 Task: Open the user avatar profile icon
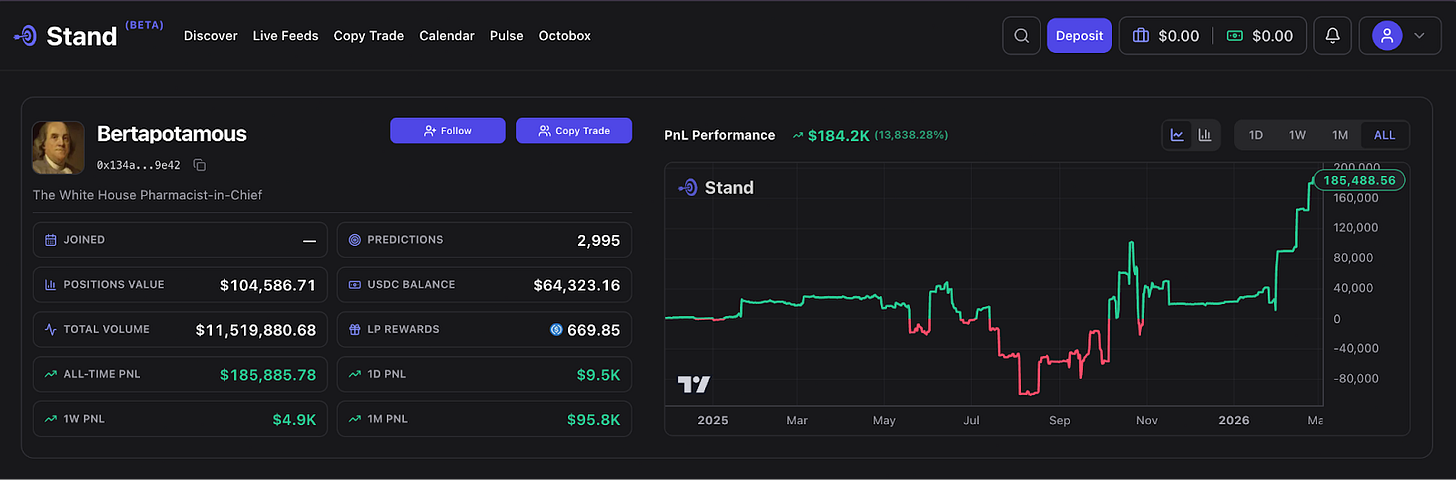(1387, 35)
